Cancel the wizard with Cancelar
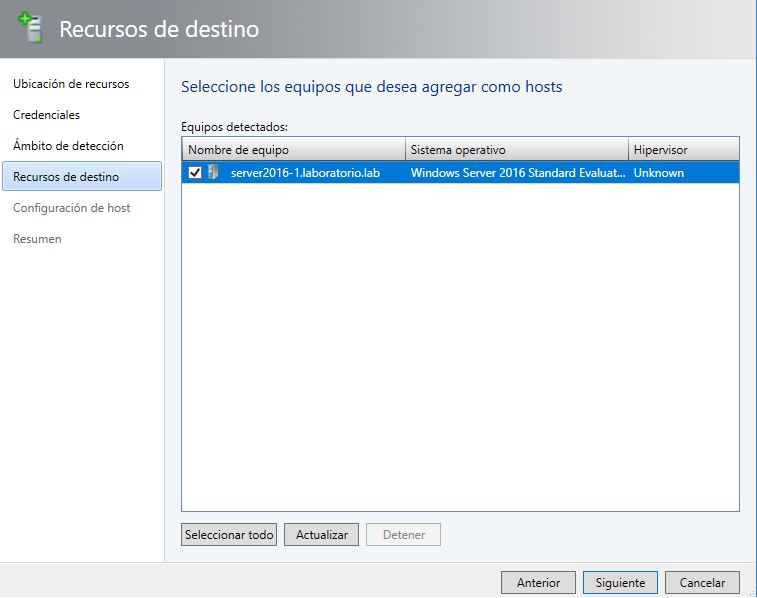757x598 pixels. (702, 582)
